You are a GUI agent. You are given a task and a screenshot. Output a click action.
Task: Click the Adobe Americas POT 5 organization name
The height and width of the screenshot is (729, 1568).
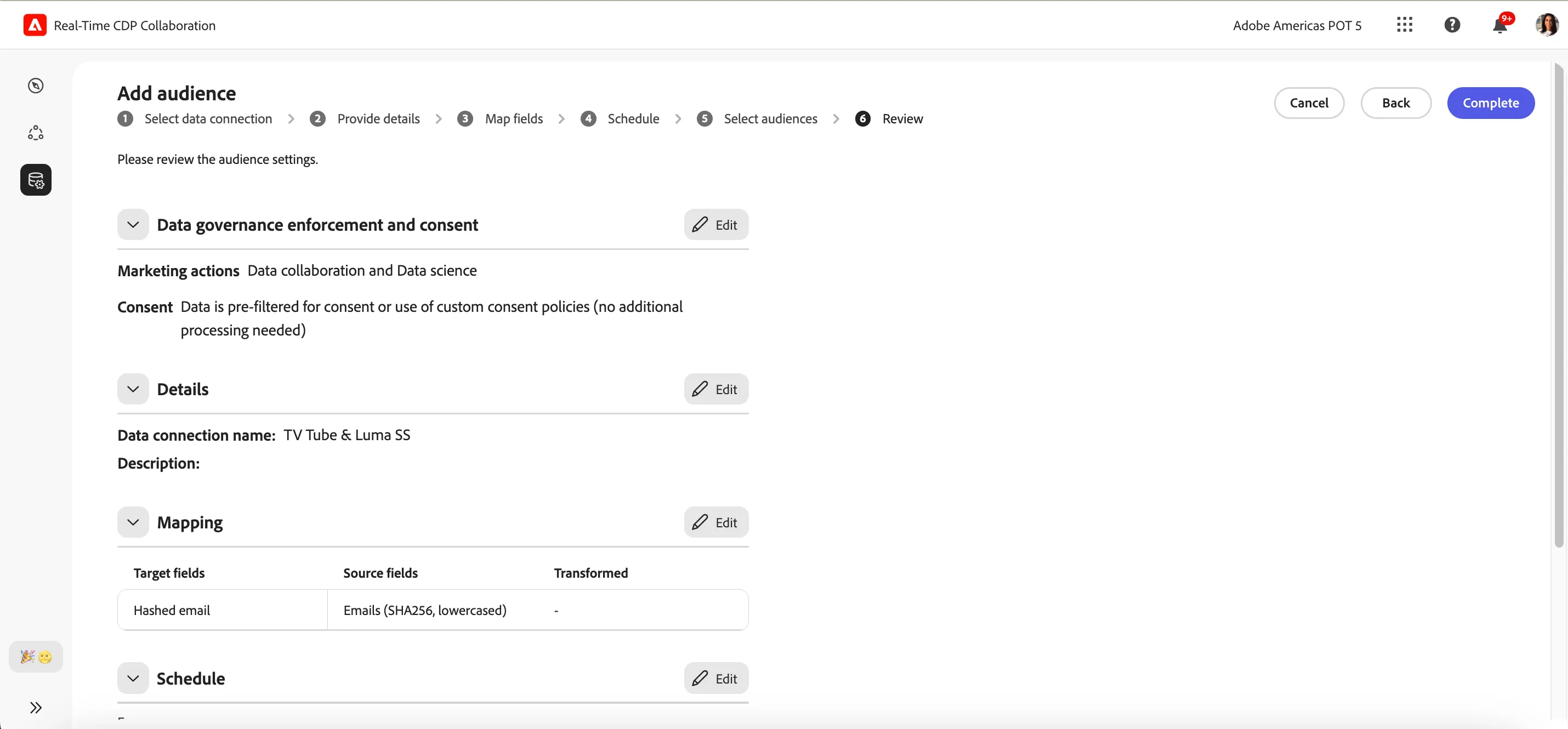click(1297, 26)
